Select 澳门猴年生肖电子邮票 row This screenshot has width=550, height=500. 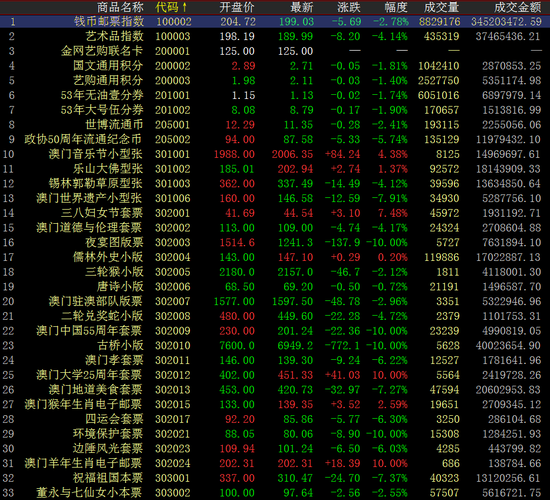(x=275, y=405)
